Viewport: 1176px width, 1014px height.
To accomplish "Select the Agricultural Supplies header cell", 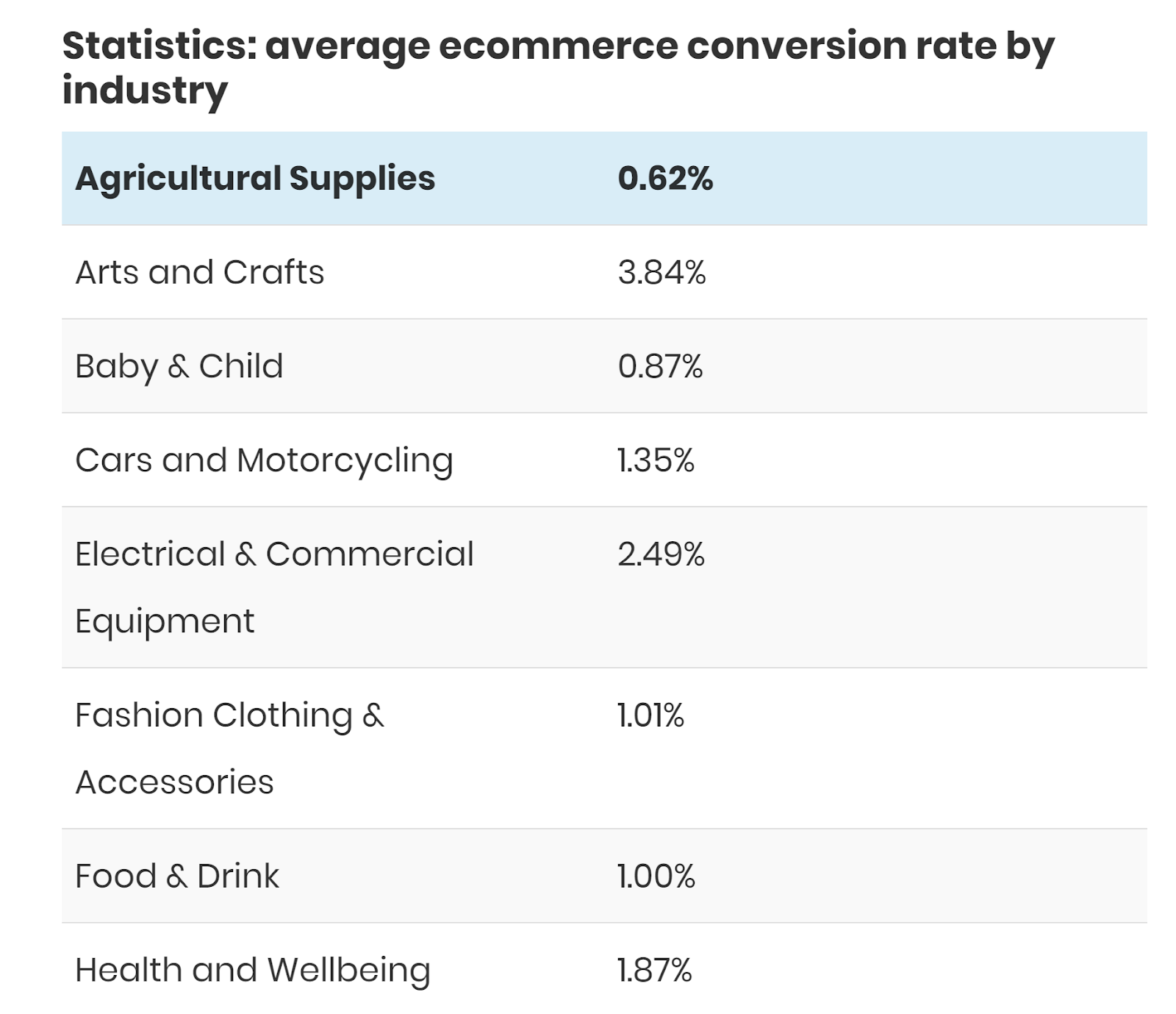I will 255,179.
